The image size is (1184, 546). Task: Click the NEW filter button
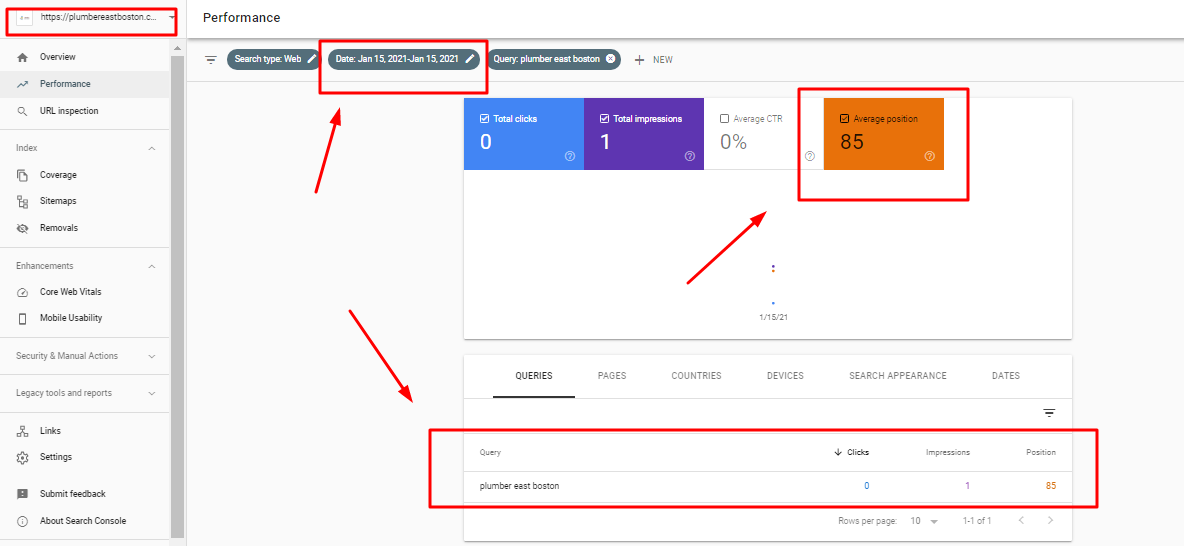tap(653, 60)
